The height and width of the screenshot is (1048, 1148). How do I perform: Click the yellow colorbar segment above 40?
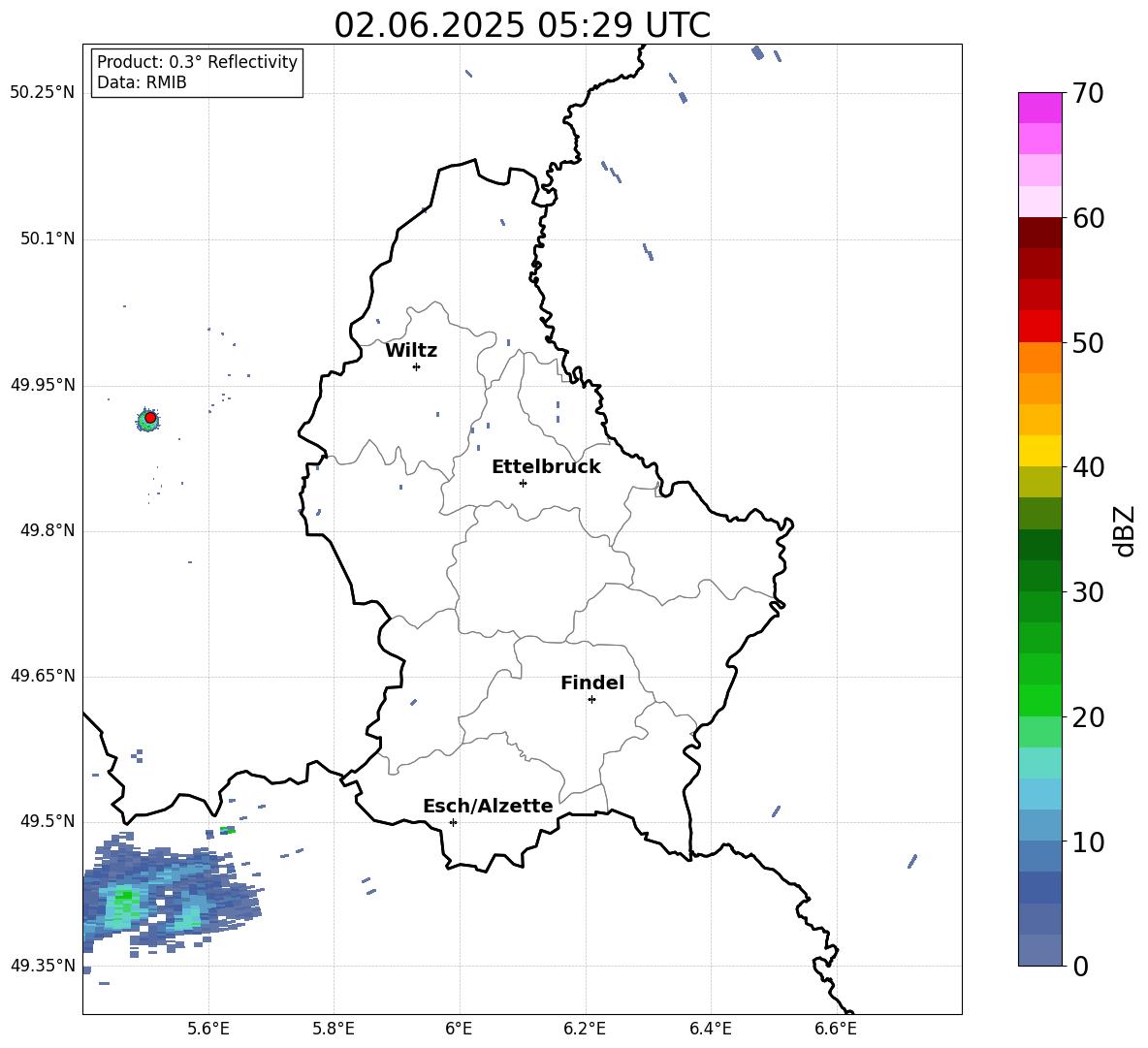pyautogui.click(x=1040, y=451)
